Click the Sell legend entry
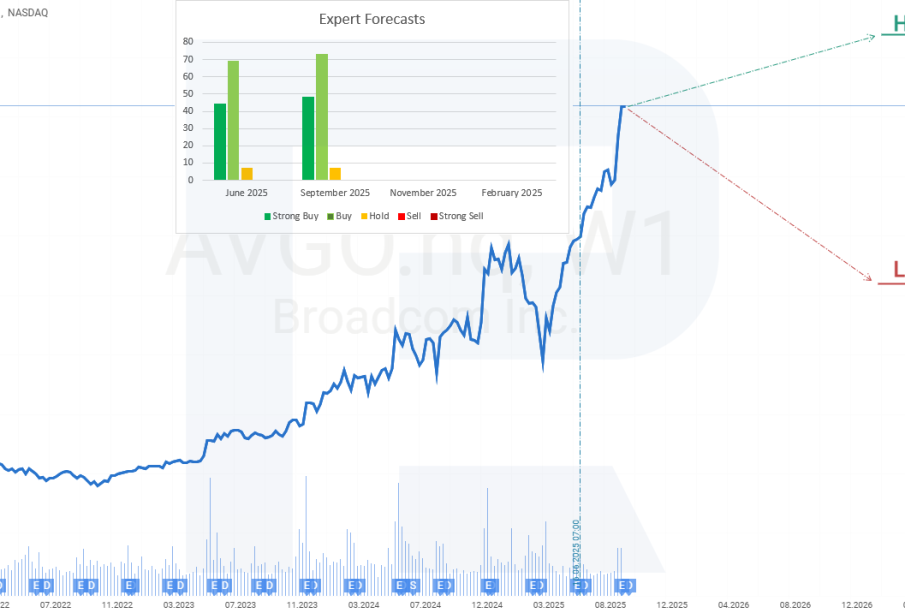 click(x=411, y=216)
